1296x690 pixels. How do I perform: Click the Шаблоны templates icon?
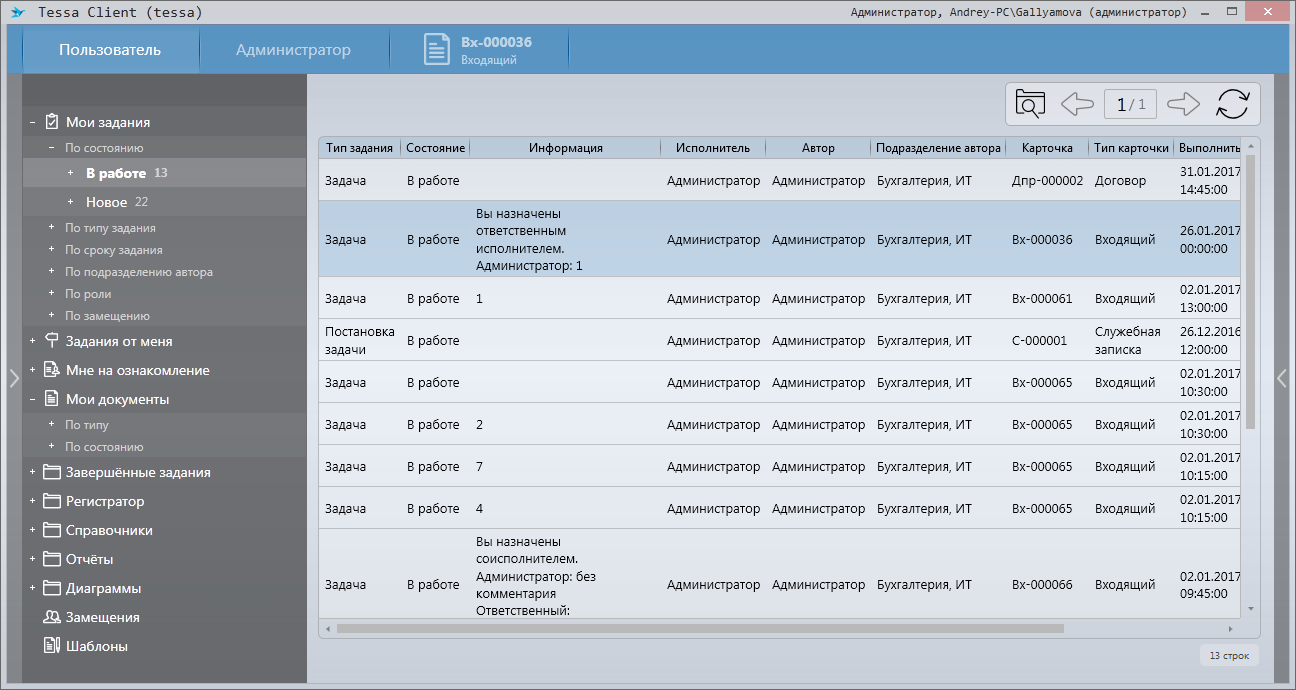pyautogui.click(x=52, y=646)
